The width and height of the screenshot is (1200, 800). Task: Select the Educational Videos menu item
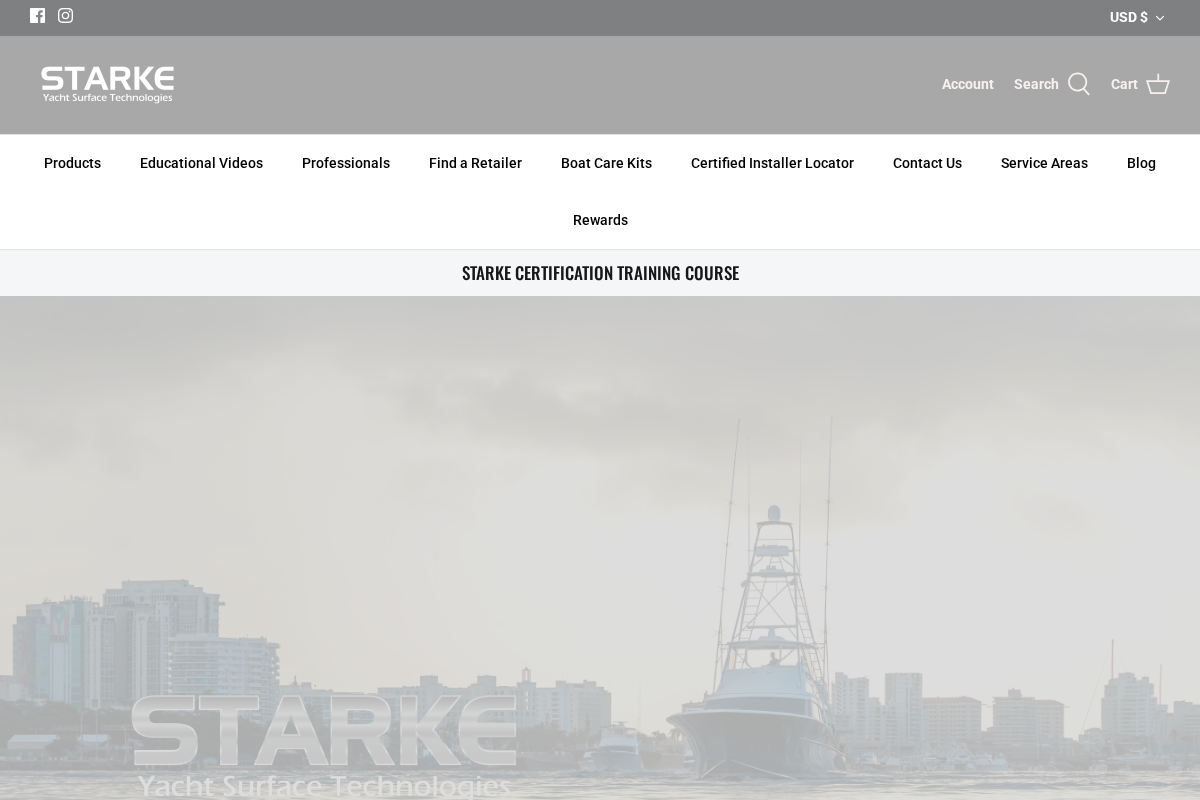pyautogui.click(x=201, y=163)
